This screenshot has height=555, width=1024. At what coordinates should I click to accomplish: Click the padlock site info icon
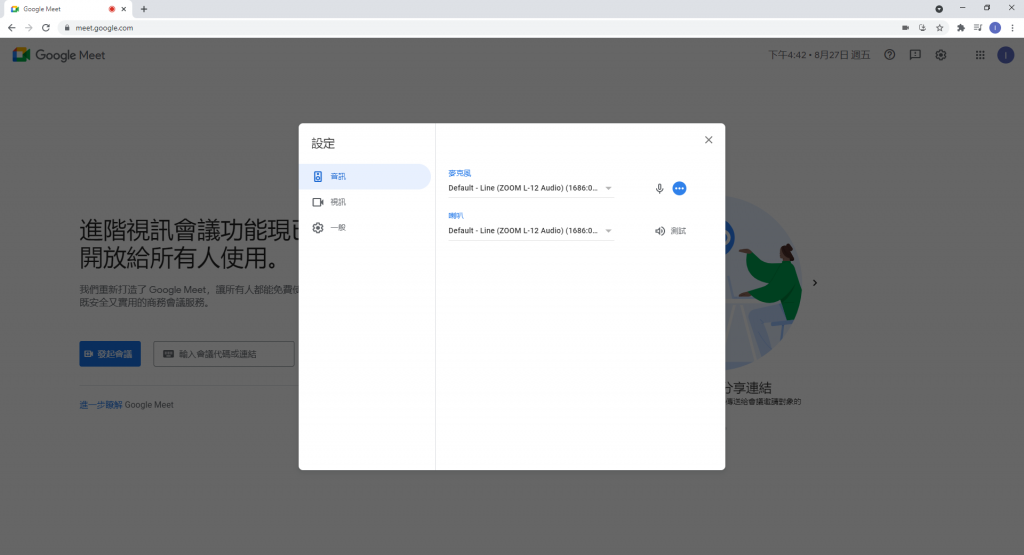click(x=67, y=28)
